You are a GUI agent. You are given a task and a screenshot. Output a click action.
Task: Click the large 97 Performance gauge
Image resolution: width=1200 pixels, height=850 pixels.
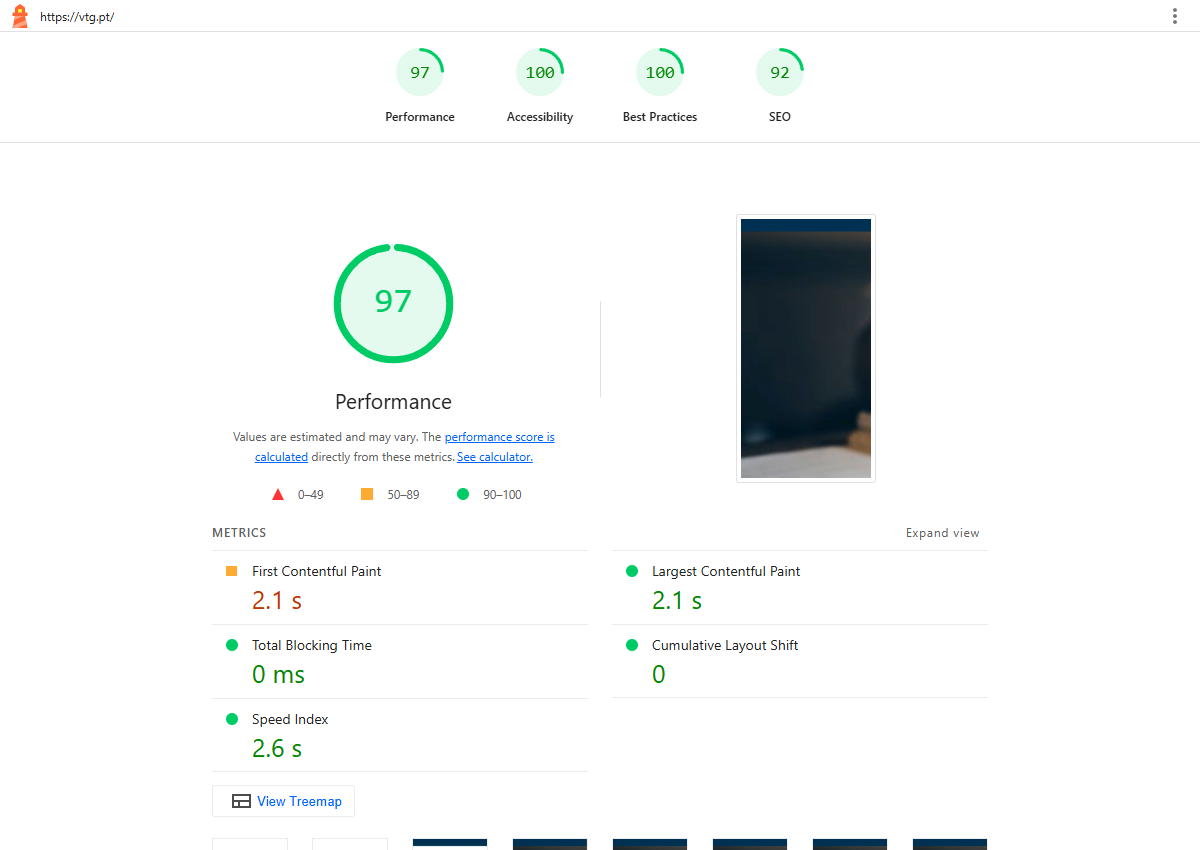[393, 303]
